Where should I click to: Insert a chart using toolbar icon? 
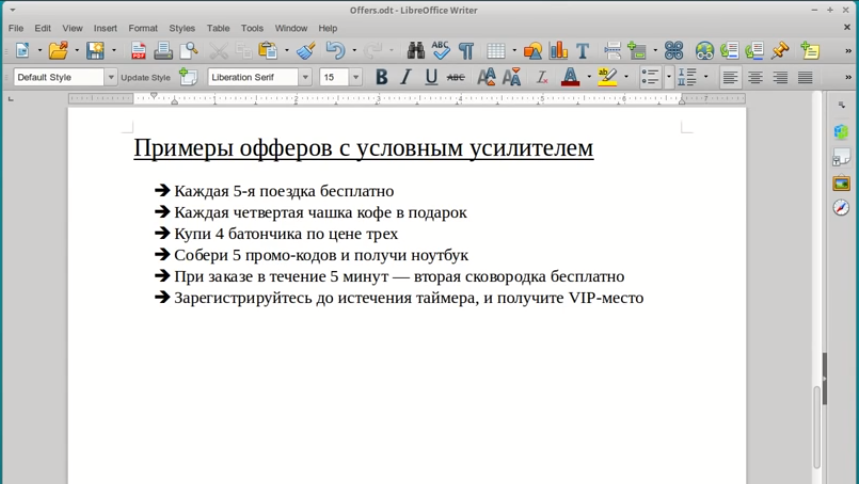click(558, 50)
